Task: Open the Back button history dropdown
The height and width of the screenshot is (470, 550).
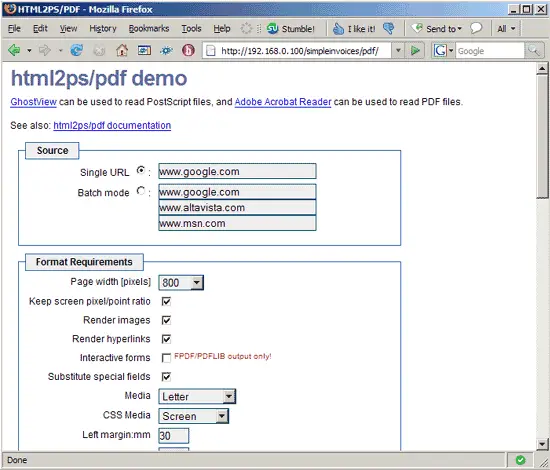Action: pos(29,51)
